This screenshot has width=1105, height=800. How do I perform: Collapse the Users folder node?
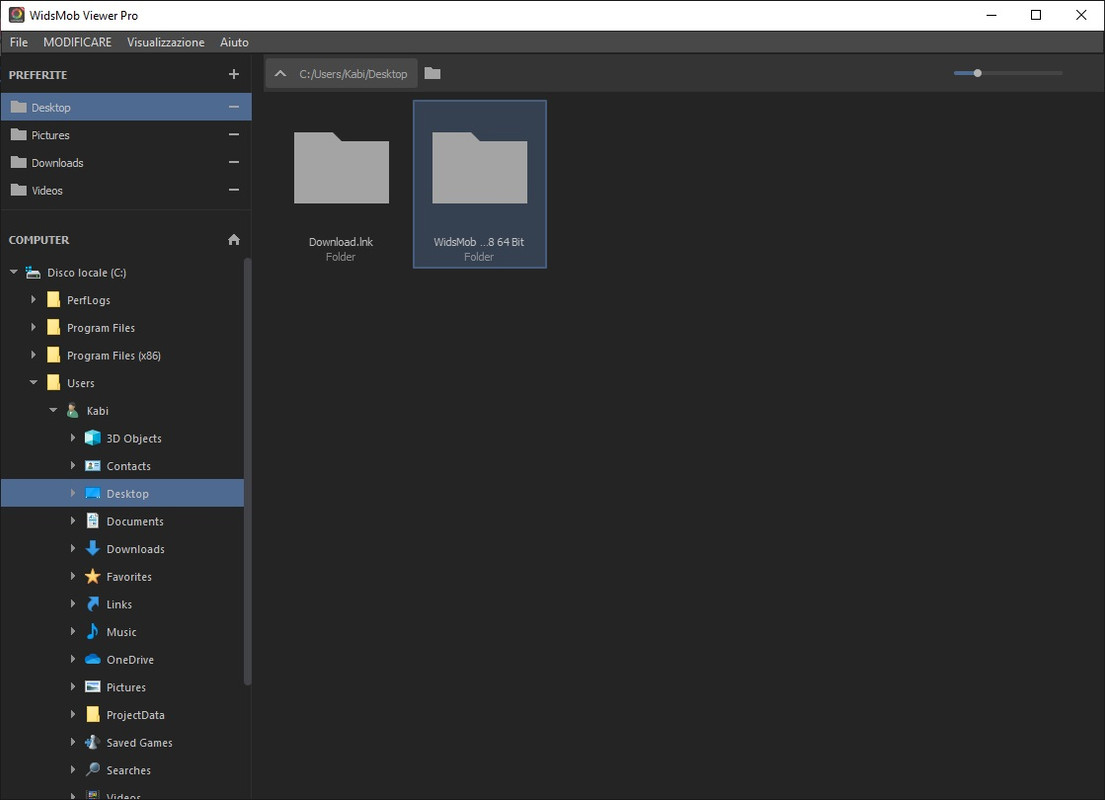point(33,382)
